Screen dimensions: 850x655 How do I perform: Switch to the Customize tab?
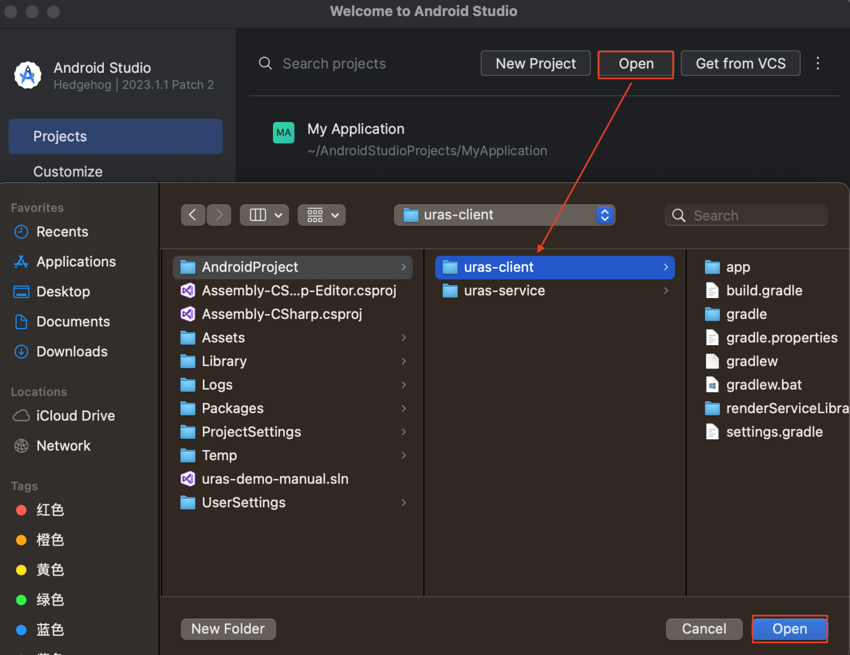click(x=68, y=171)
